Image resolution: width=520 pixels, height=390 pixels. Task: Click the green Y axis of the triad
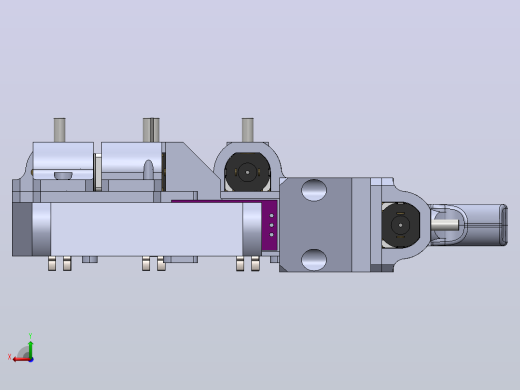30,349
